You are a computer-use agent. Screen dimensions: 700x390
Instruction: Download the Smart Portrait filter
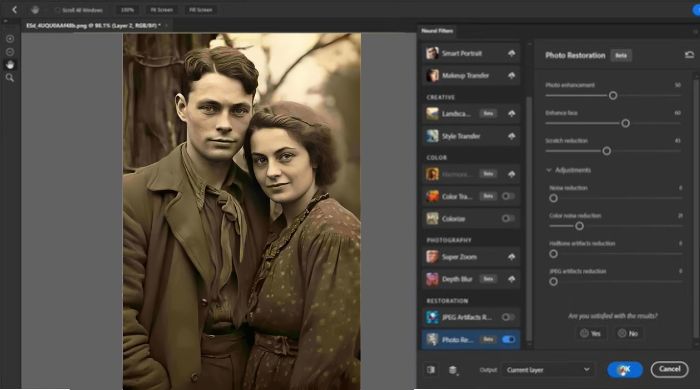tap(512, 53)
